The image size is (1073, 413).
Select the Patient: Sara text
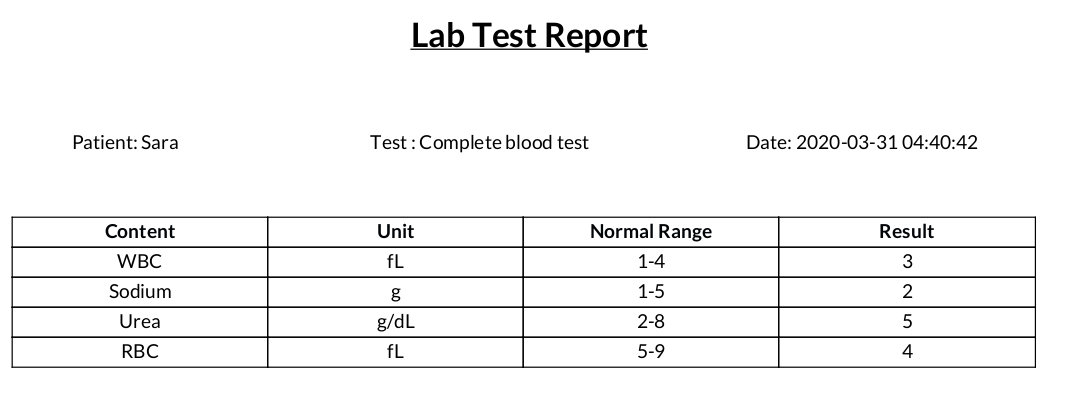[125, 142]
